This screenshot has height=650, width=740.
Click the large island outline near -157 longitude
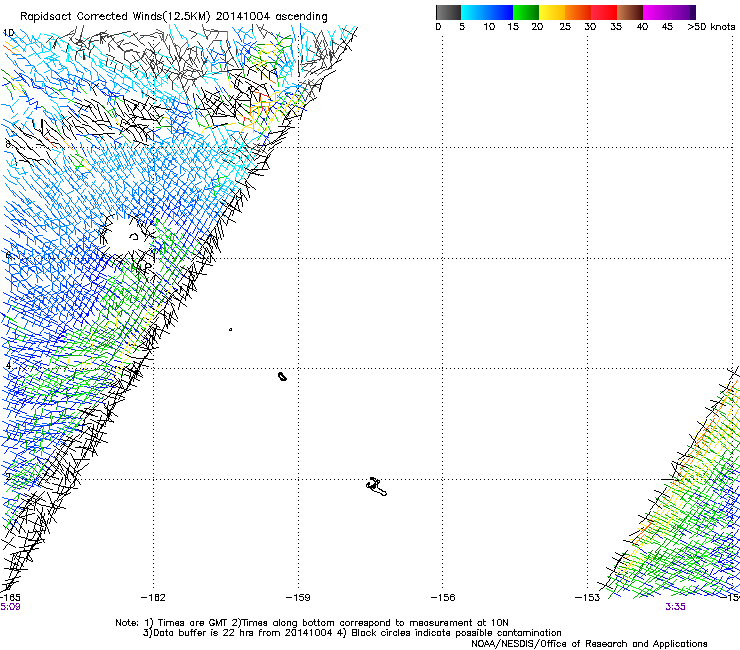tap(376, 486)
